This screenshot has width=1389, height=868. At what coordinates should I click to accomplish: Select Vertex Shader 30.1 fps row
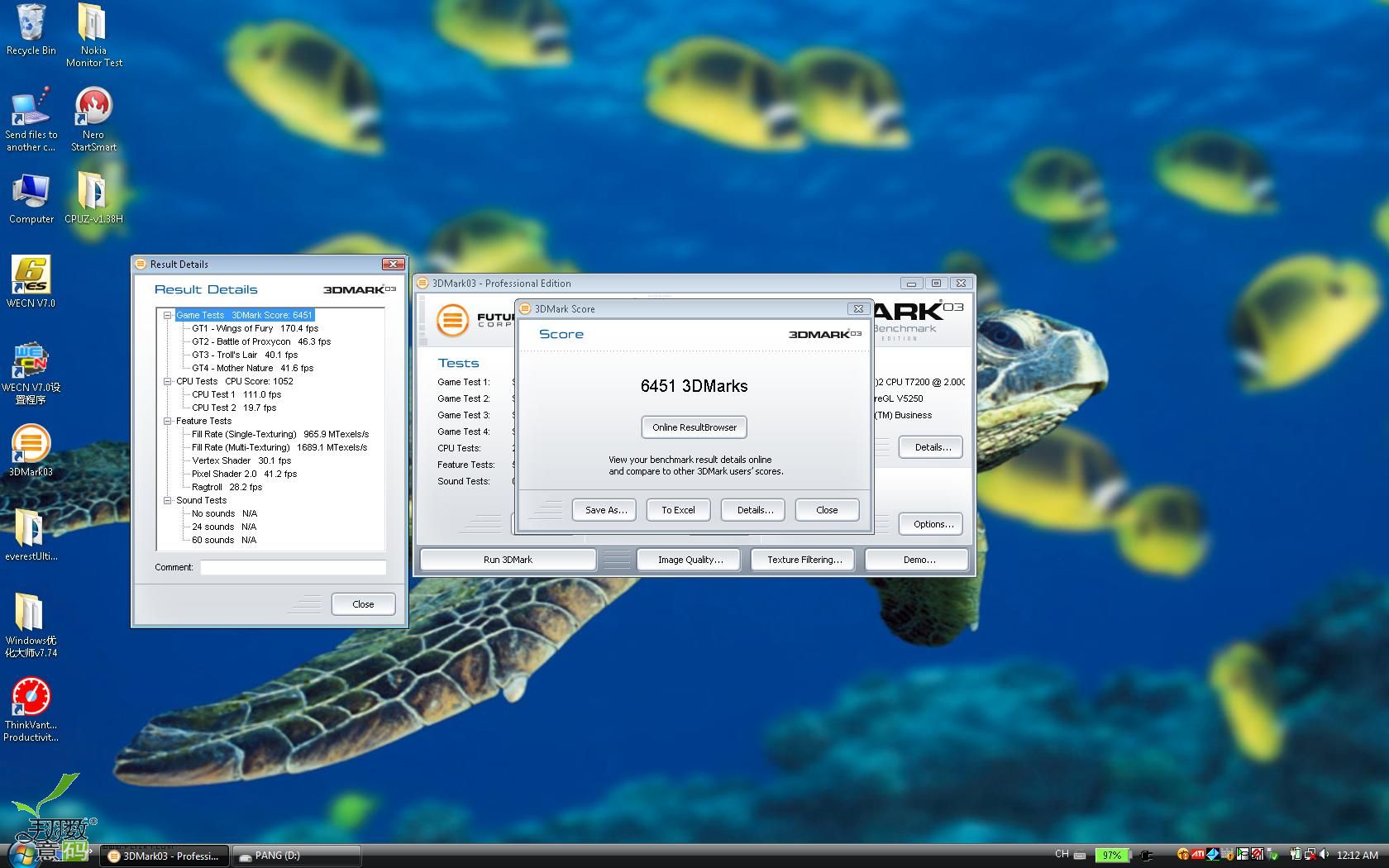[x=241, y=460]
